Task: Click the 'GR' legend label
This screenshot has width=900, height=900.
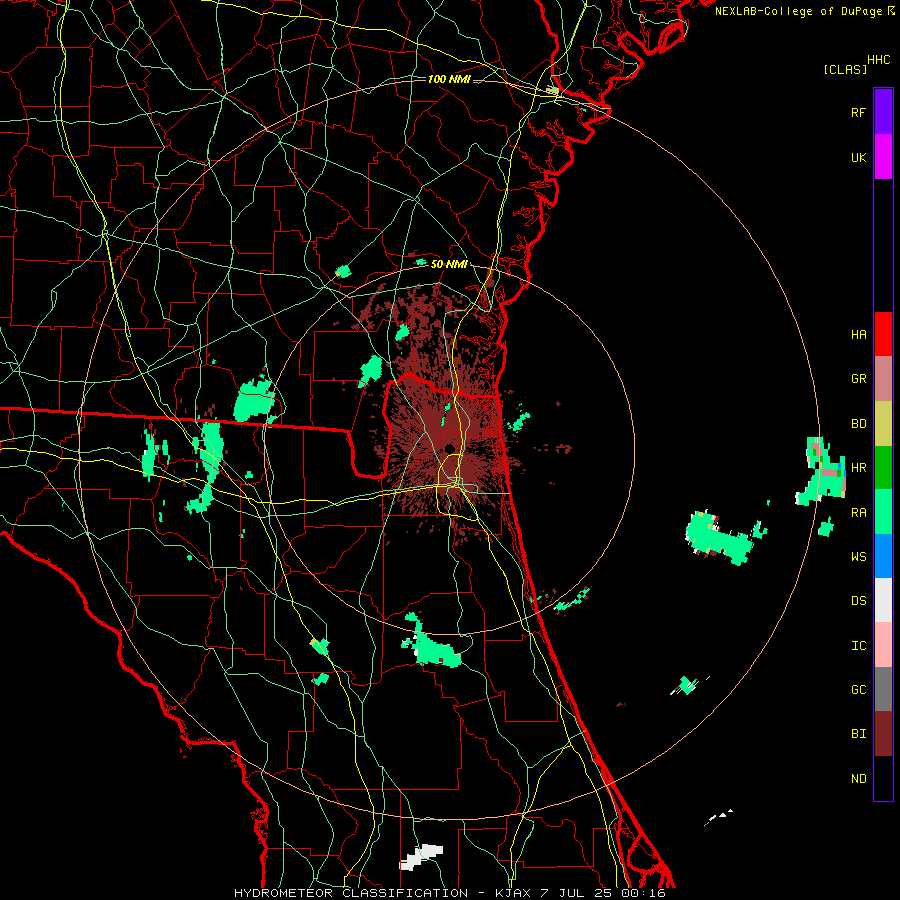Action: [x=858, y=379]
